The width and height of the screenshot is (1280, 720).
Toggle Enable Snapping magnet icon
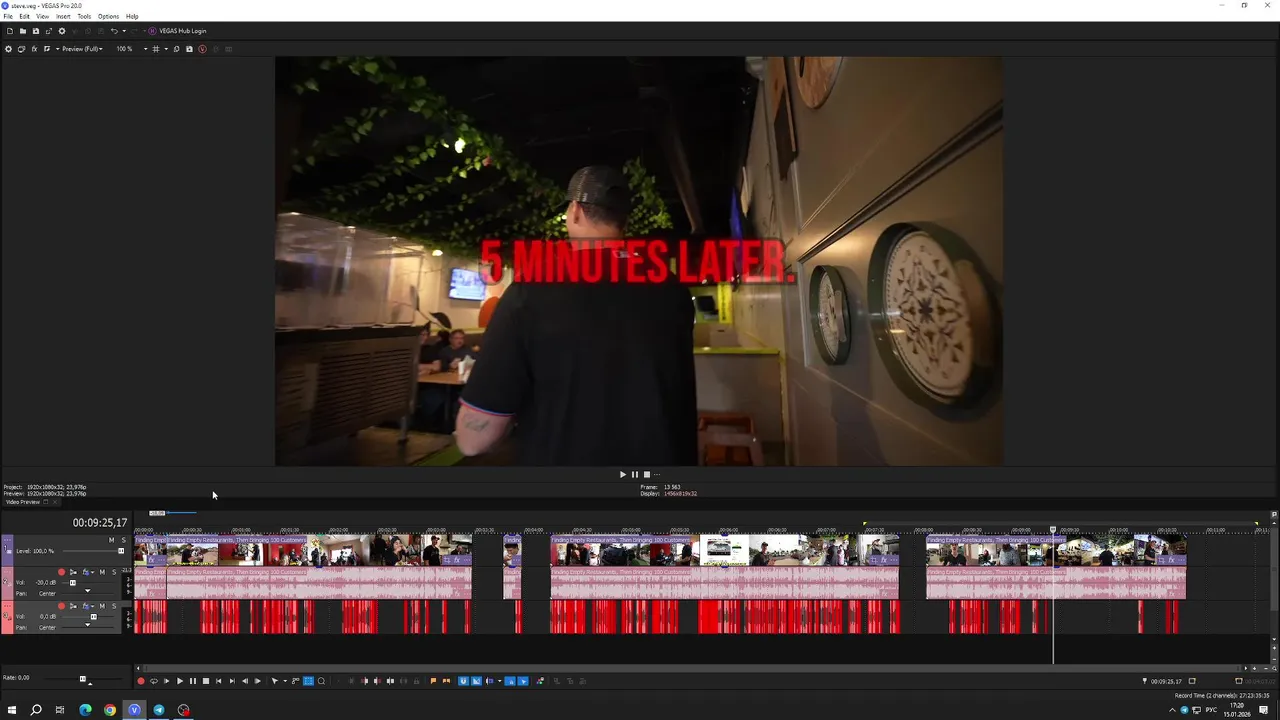pyautogui.click(x=463, y=681)
